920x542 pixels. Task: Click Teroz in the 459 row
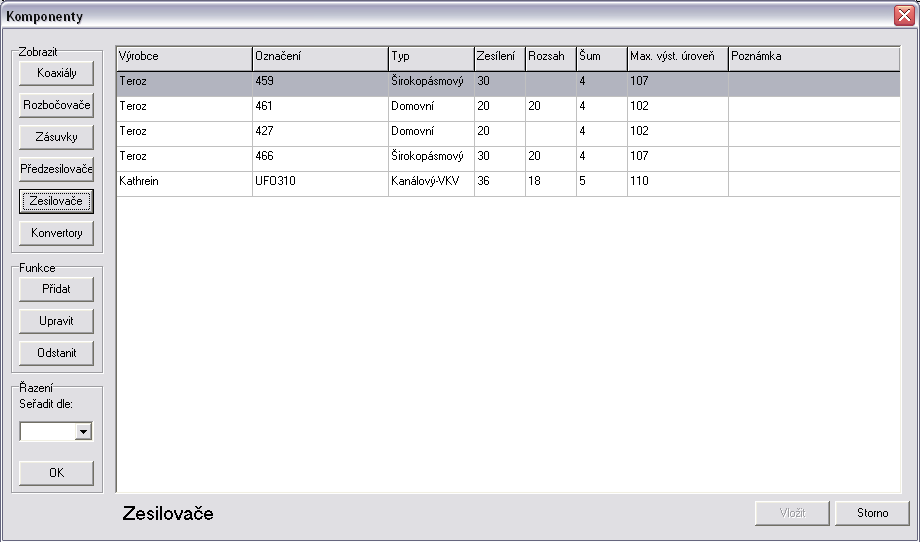tap(184, 84)
